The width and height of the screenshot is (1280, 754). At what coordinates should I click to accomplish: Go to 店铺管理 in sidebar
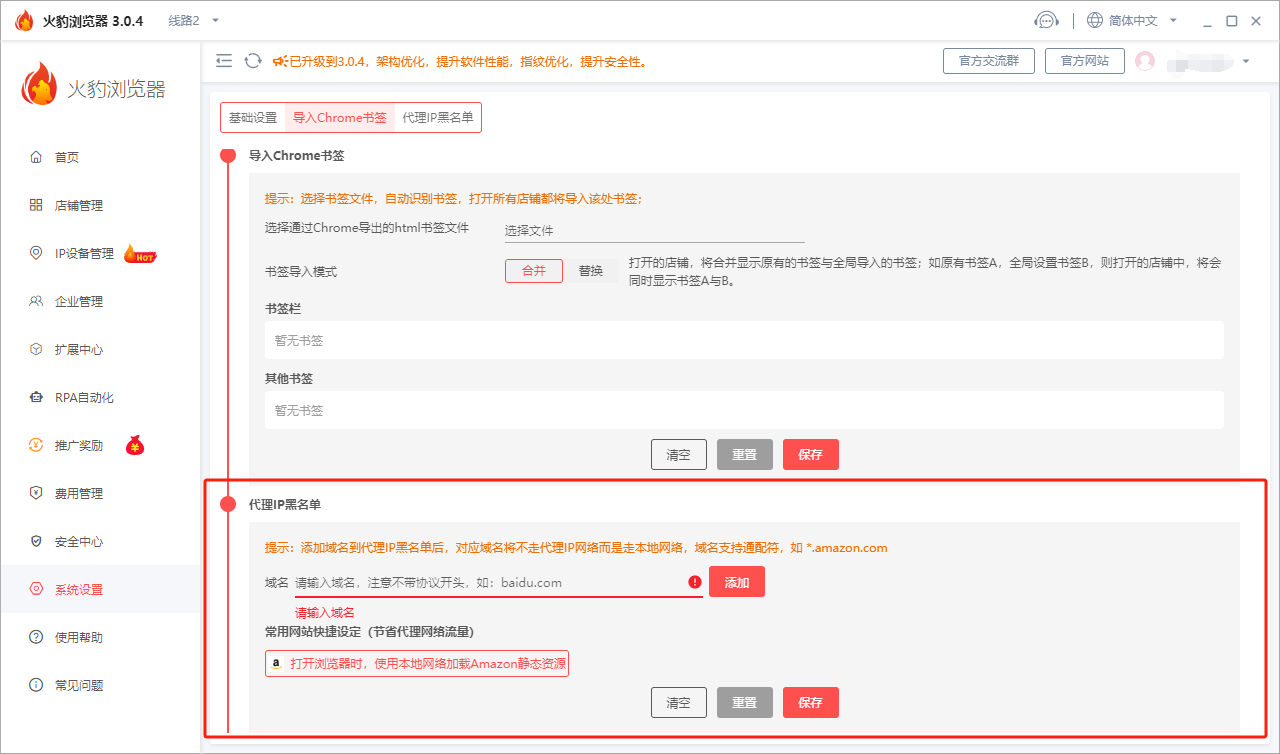pyautogui.click(x=79, y=205)
